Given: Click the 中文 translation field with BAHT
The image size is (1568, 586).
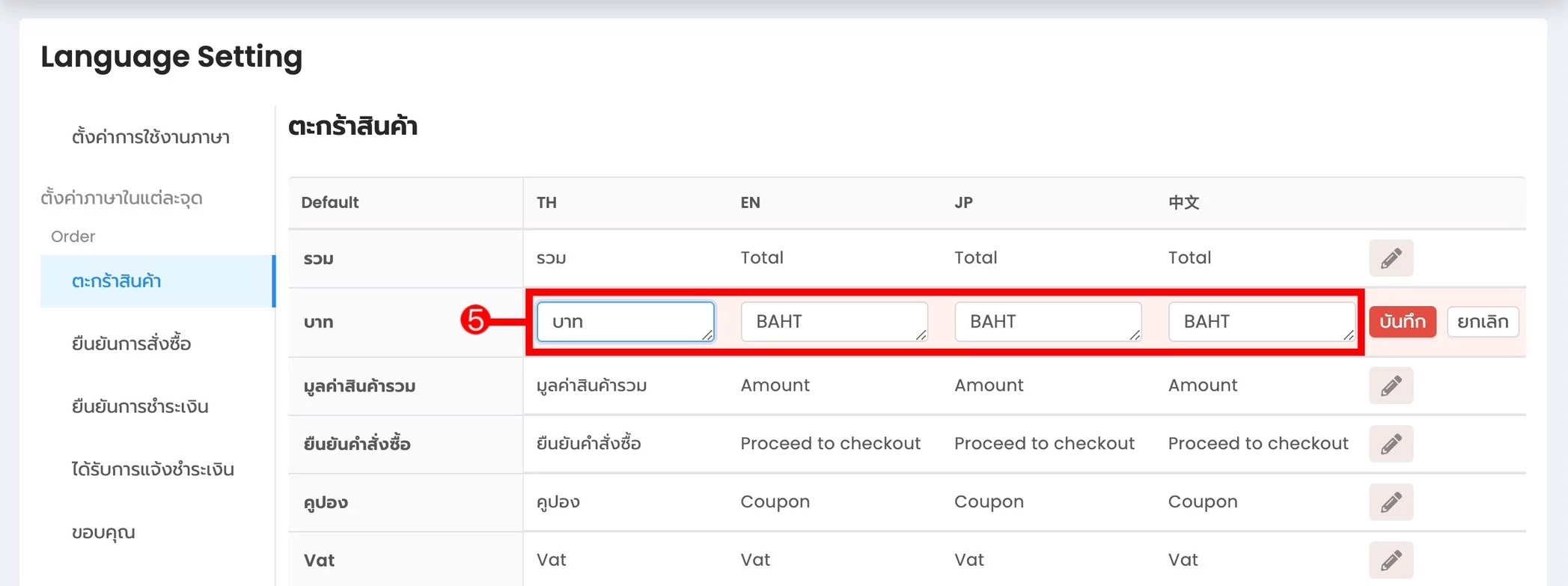Looking at the screenshot, I should click(1261, 322).
